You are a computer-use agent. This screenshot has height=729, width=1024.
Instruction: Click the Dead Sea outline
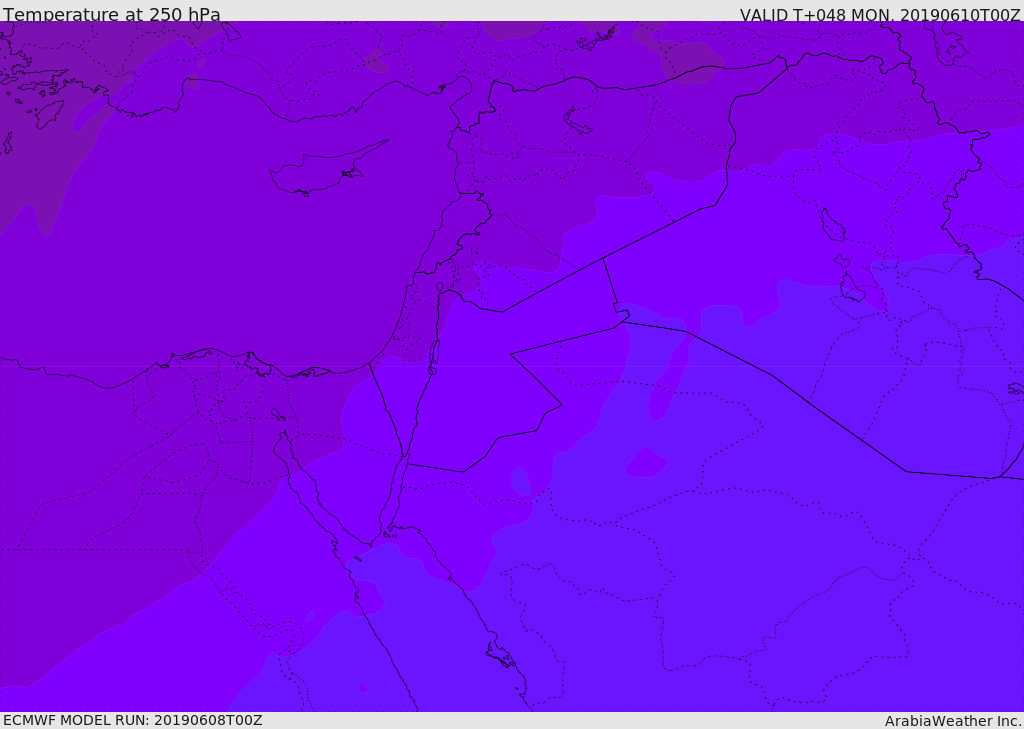point(434,355)
